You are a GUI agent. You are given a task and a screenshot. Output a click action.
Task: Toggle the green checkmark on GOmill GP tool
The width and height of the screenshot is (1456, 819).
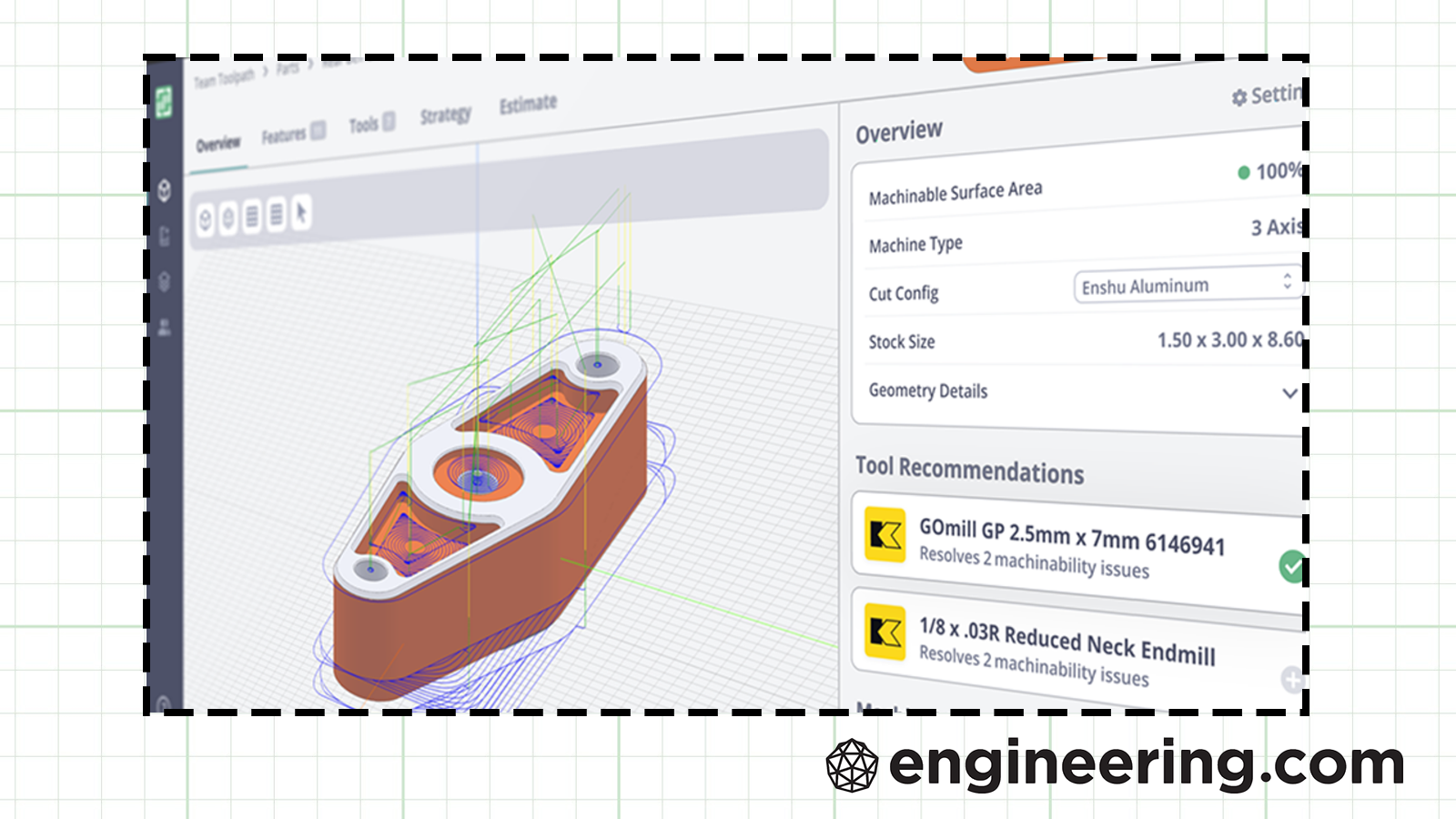click(1292, 566)
